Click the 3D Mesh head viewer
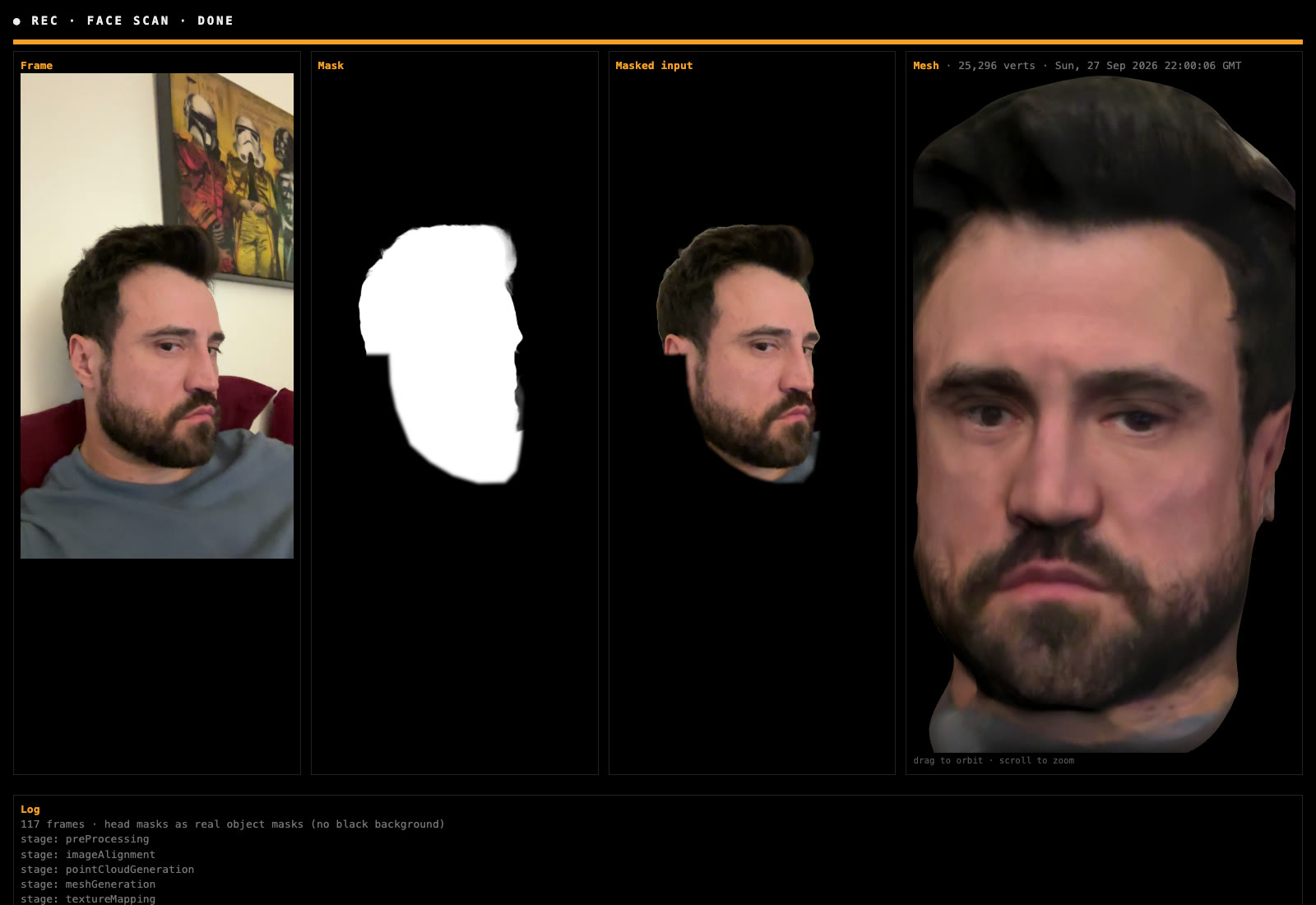 coord(1104,414)
